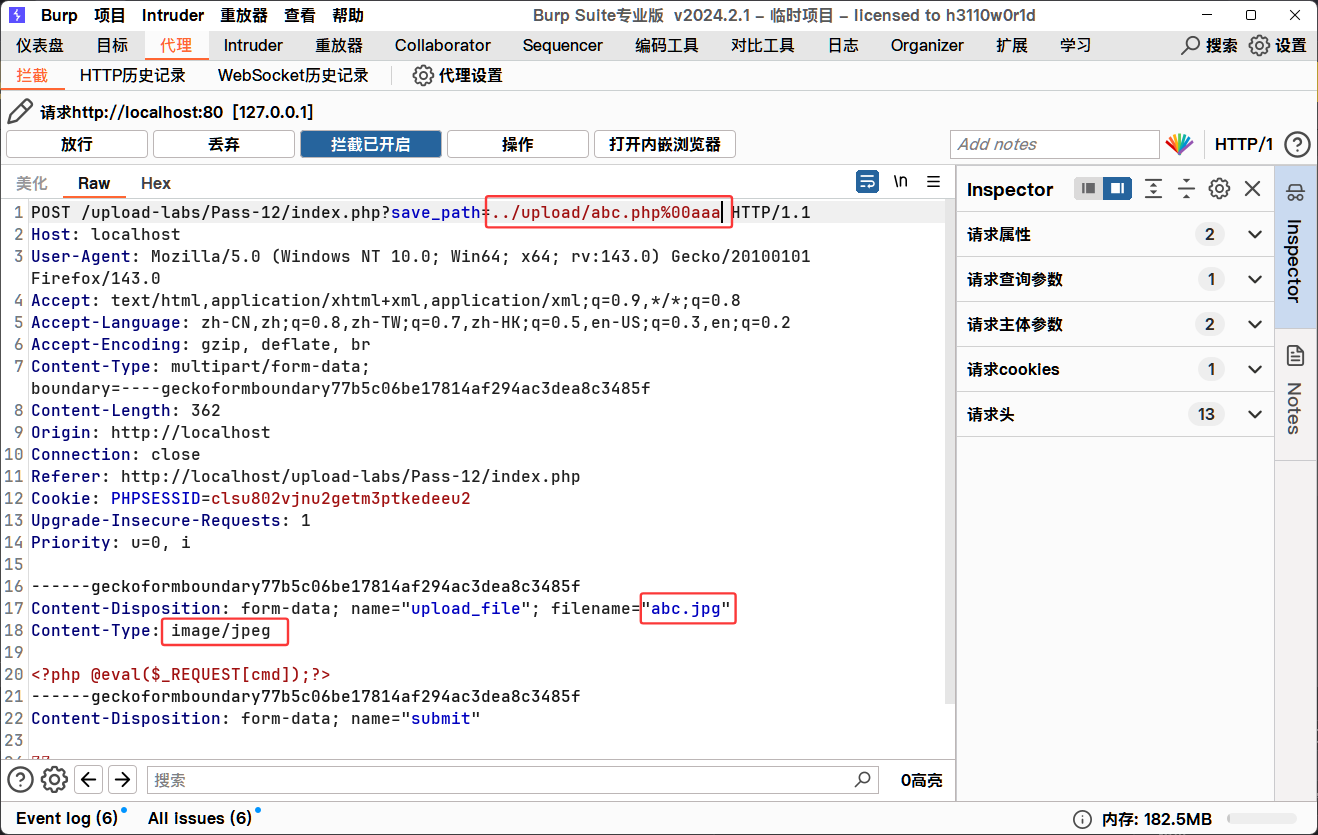Open search help question icon at bottom
The width and height of the screenshot is (1318, 835).
(x=20, y=780)
